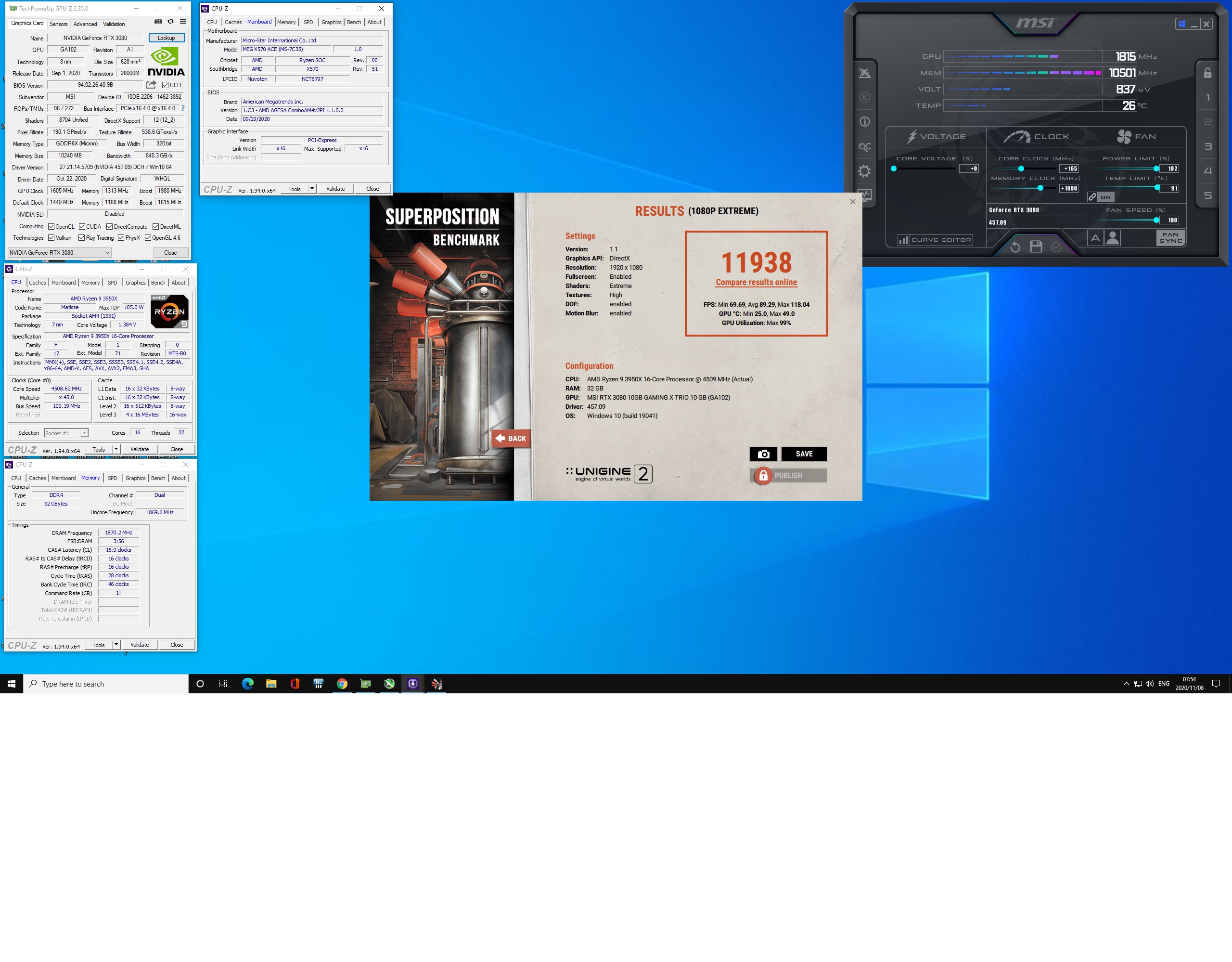This screenshot has width=1232, height=962.
Task: Click the Core Clock slider handle
Action: click(1021, 169)
